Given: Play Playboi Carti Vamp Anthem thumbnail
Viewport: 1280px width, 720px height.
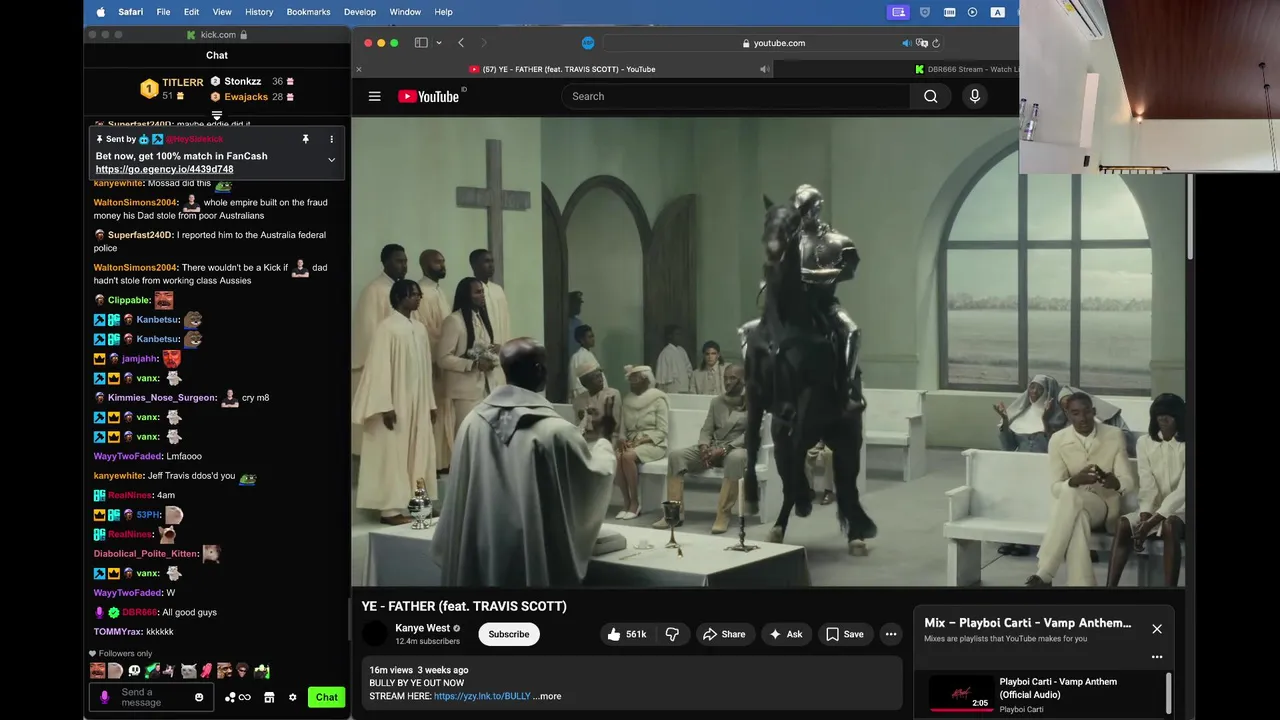Looking at the screenshot, I should 961,694.
